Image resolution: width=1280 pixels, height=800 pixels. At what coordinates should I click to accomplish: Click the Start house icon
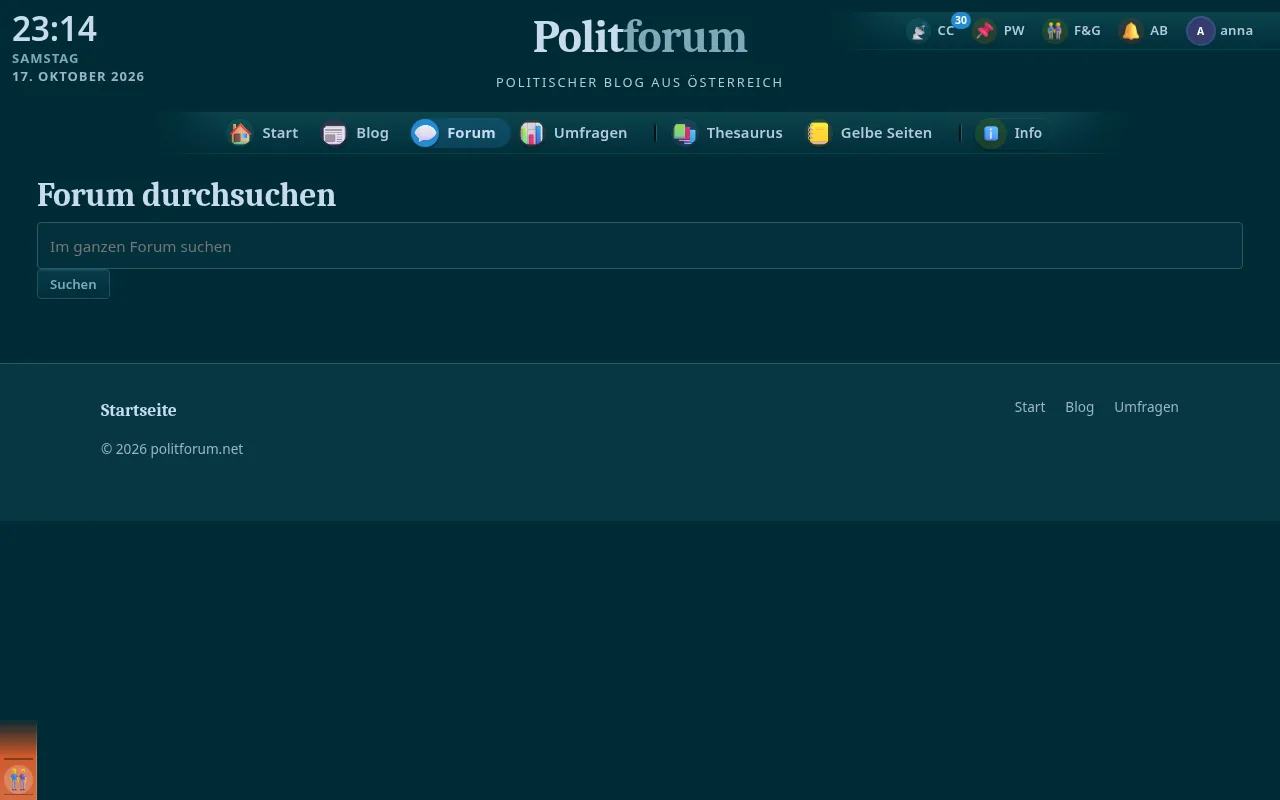[240, 133]
